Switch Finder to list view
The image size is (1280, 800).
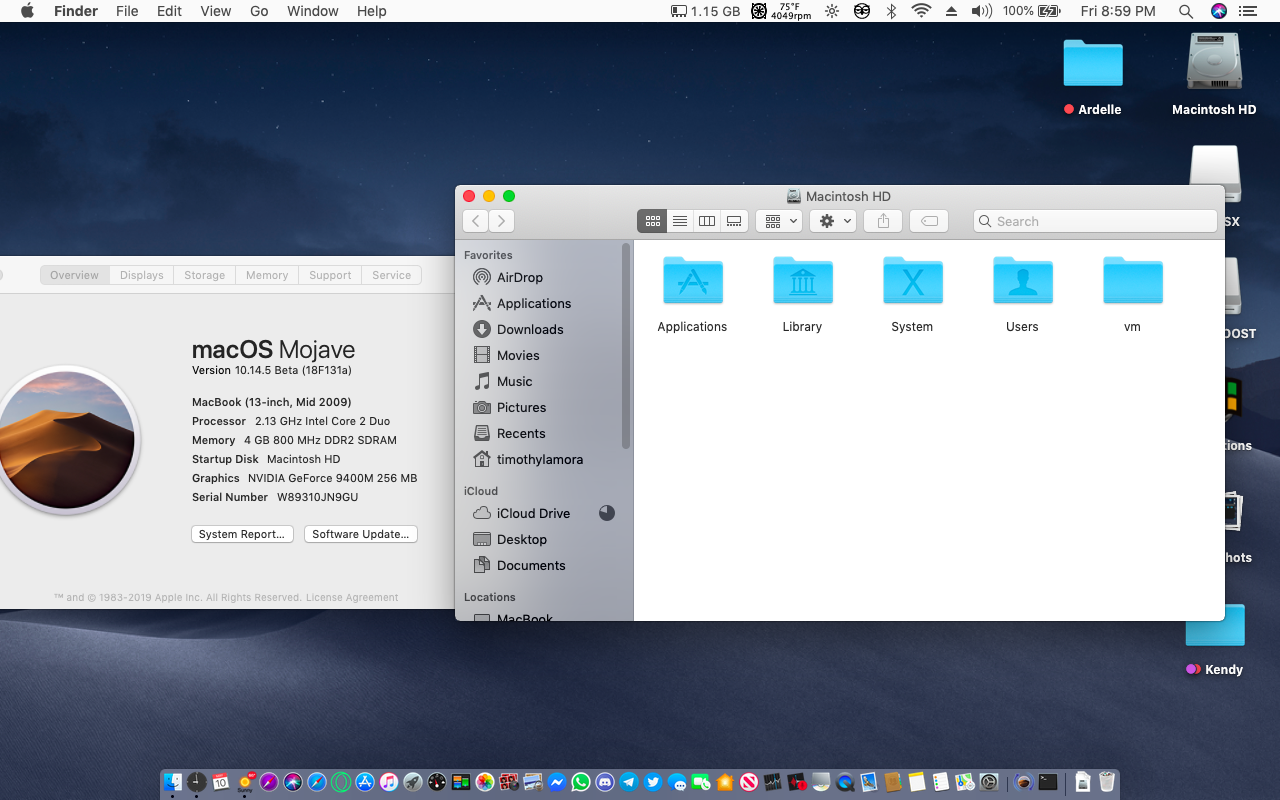click(x=680, y=221)
